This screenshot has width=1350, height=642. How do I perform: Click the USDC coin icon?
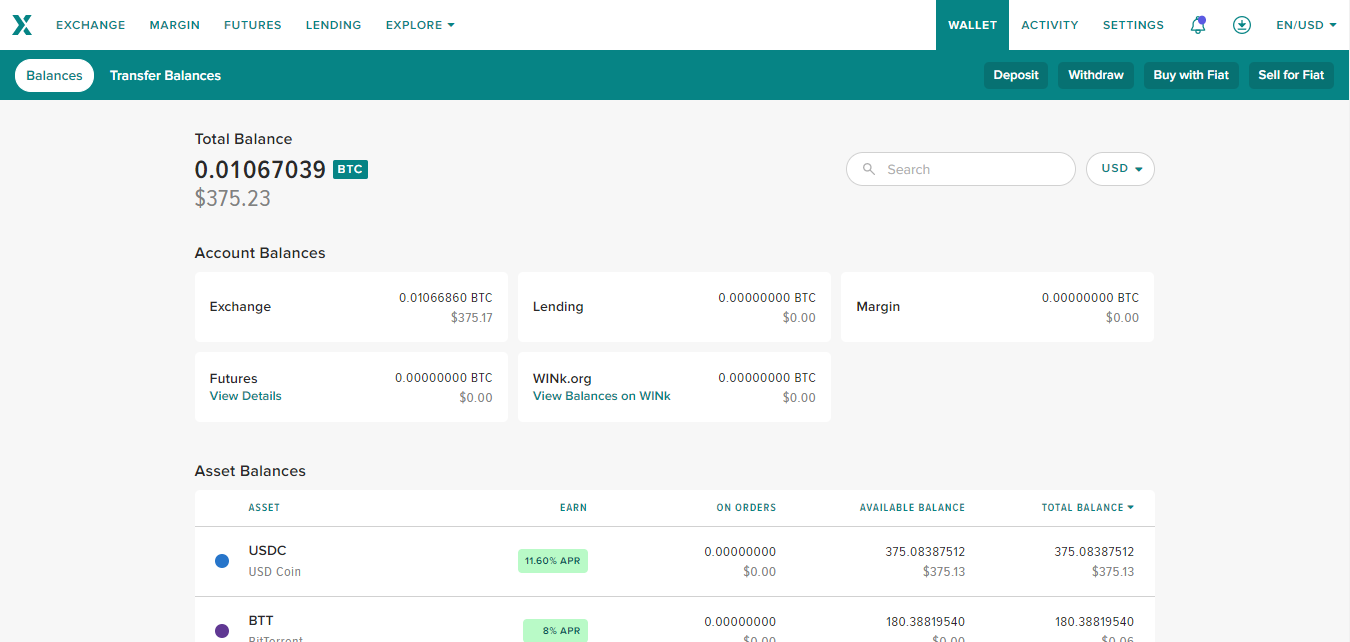[222, 561]
